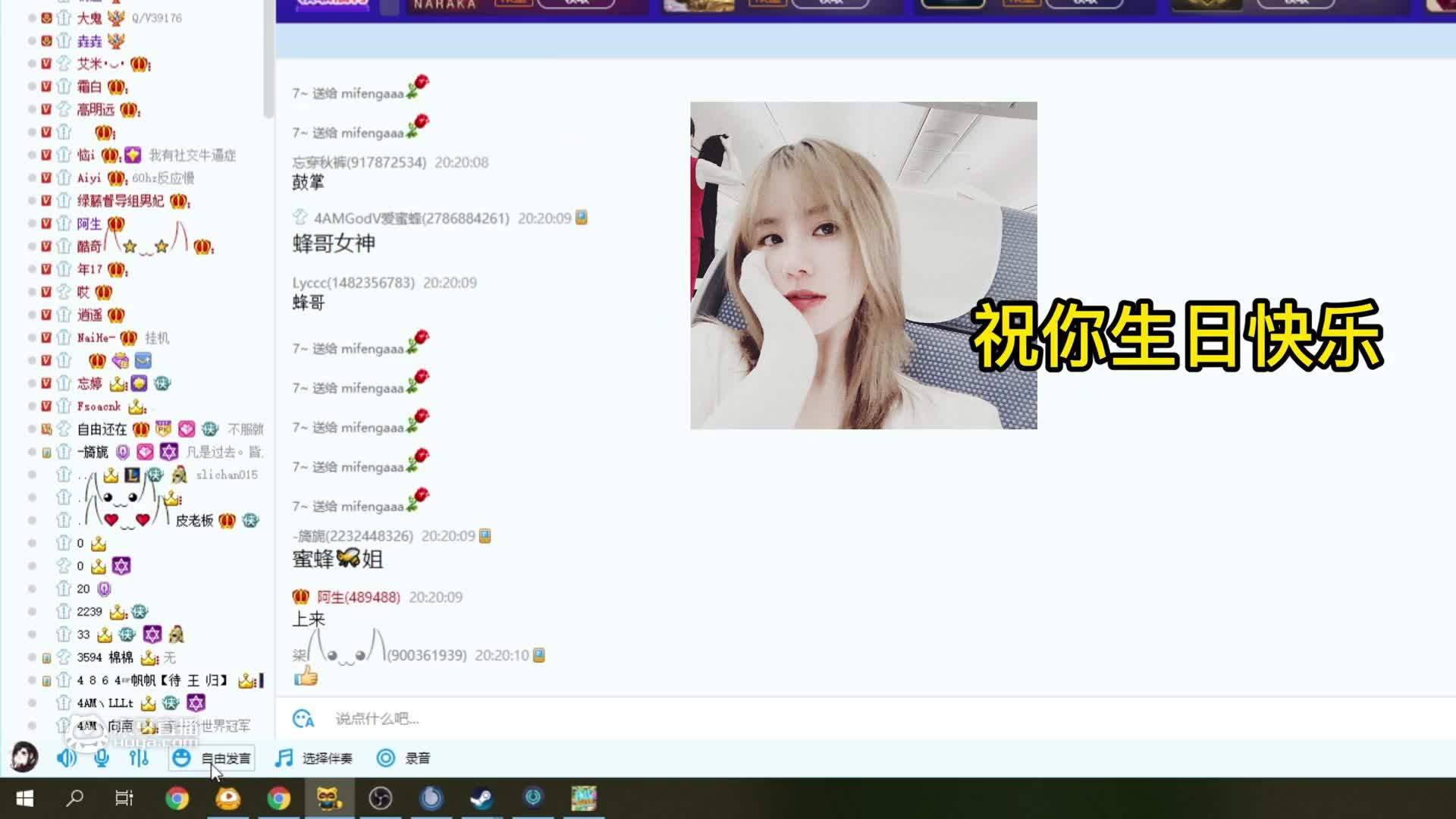Open Task View on the taskbar

click(x=124, y=798)
